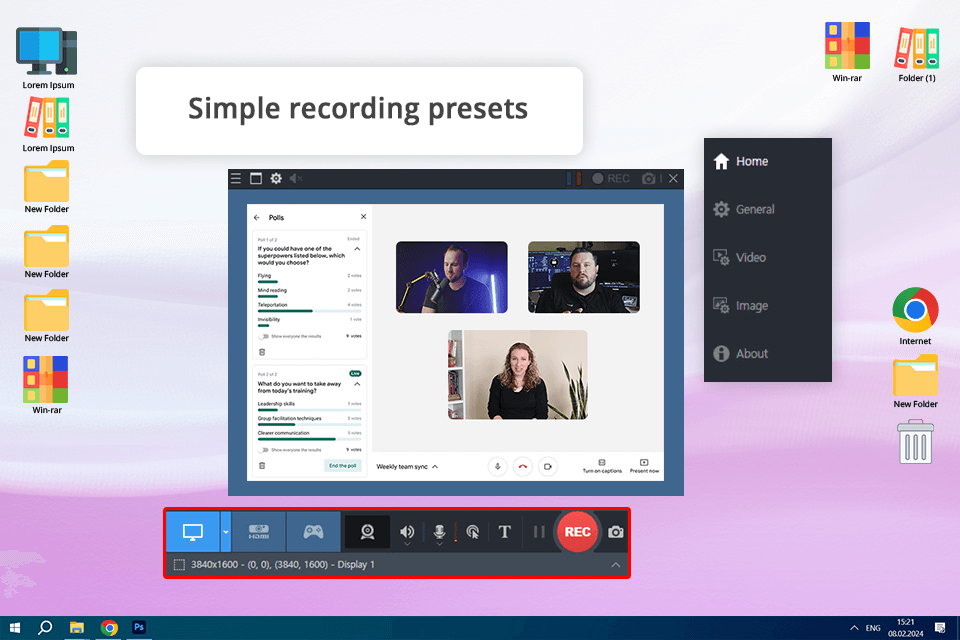
Task: Hang up with the red end call button
Action: pos(523,467)
